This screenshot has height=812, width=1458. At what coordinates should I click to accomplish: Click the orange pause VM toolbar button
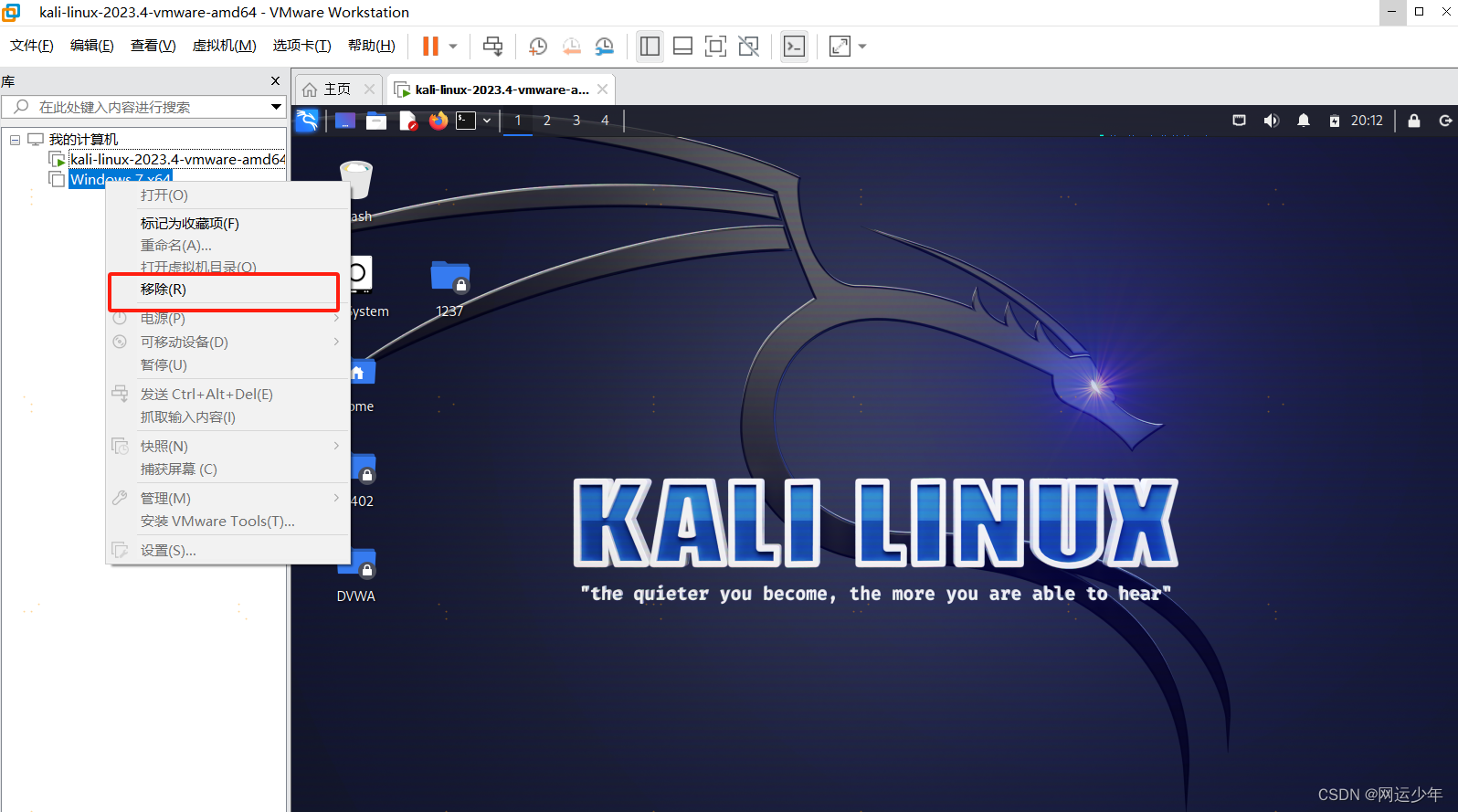pos(430,46)
